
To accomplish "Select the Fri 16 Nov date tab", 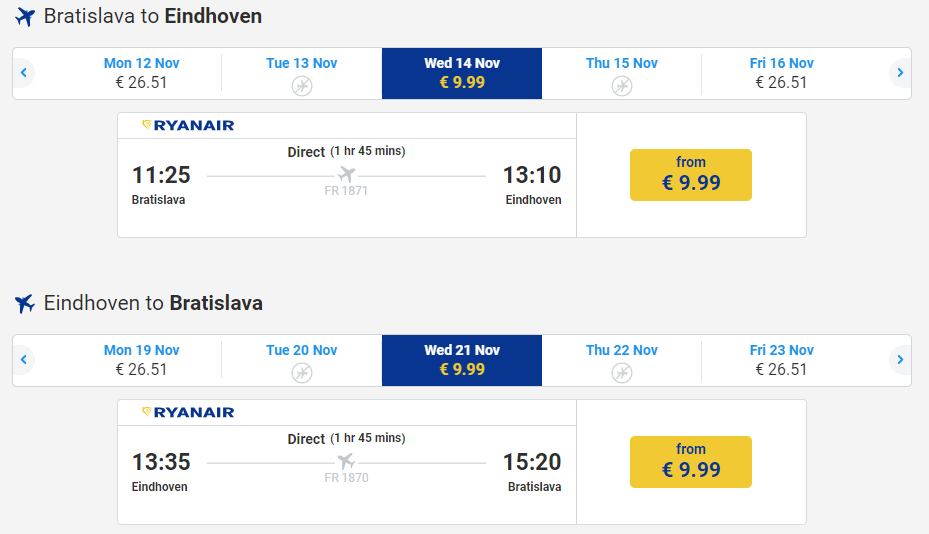I will click(782, 73).
